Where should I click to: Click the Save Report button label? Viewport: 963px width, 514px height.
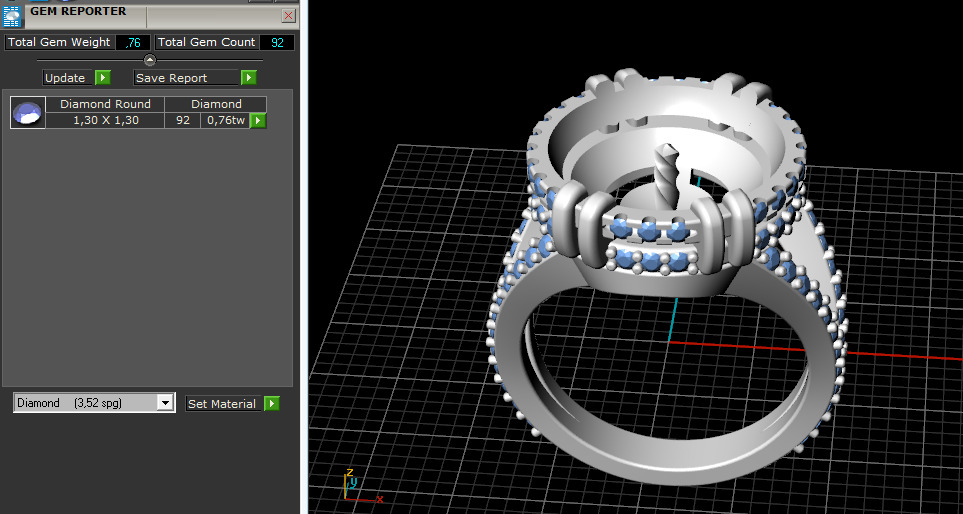coord(186,78)
